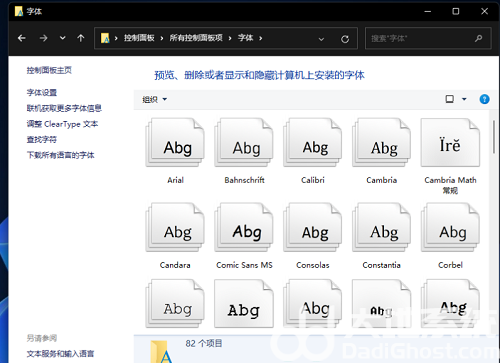Open 字体设置 link
This screenshot has width=500, height=363.
(42, 92)
